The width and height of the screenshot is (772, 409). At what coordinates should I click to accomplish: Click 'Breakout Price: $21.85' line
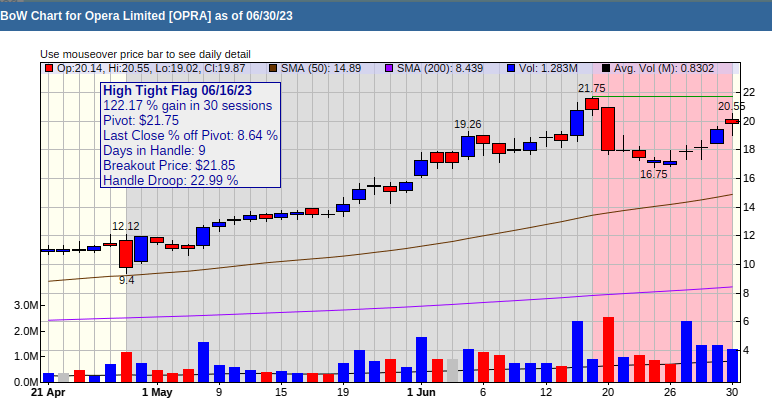click(169, 165)
